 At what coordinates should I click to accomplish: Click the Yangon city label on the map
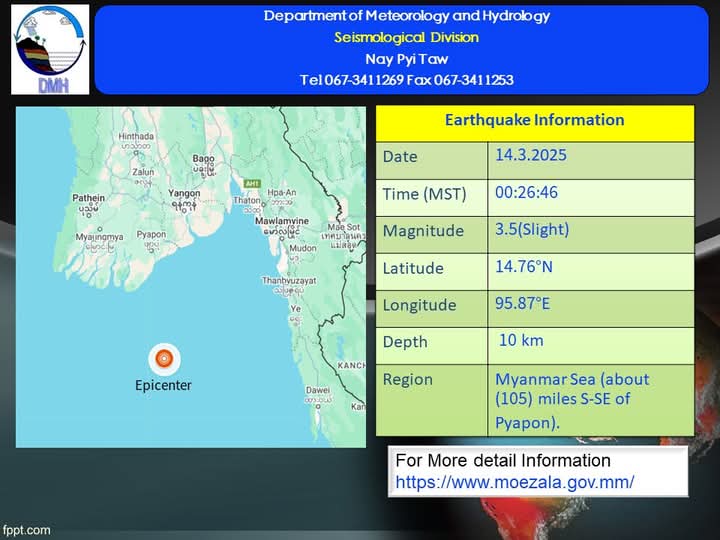184,194
